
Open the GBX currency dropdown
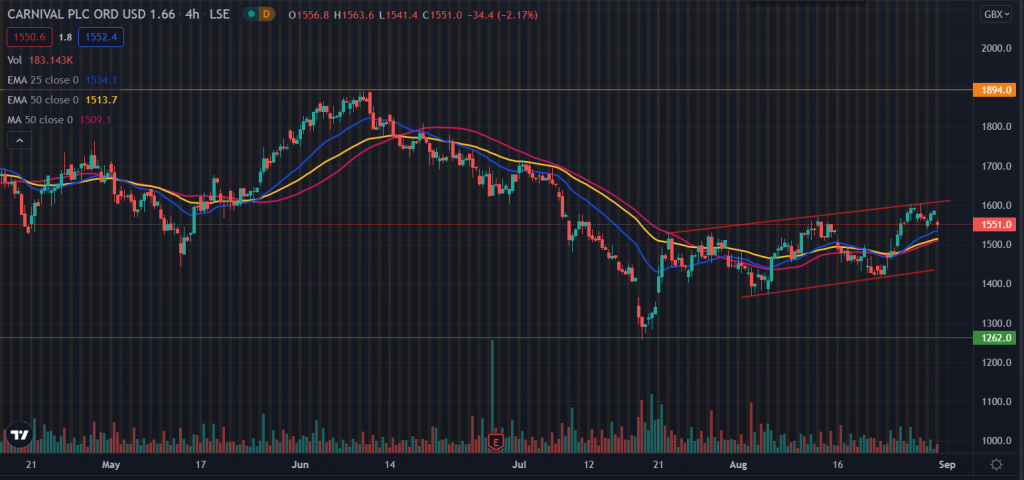997,14
